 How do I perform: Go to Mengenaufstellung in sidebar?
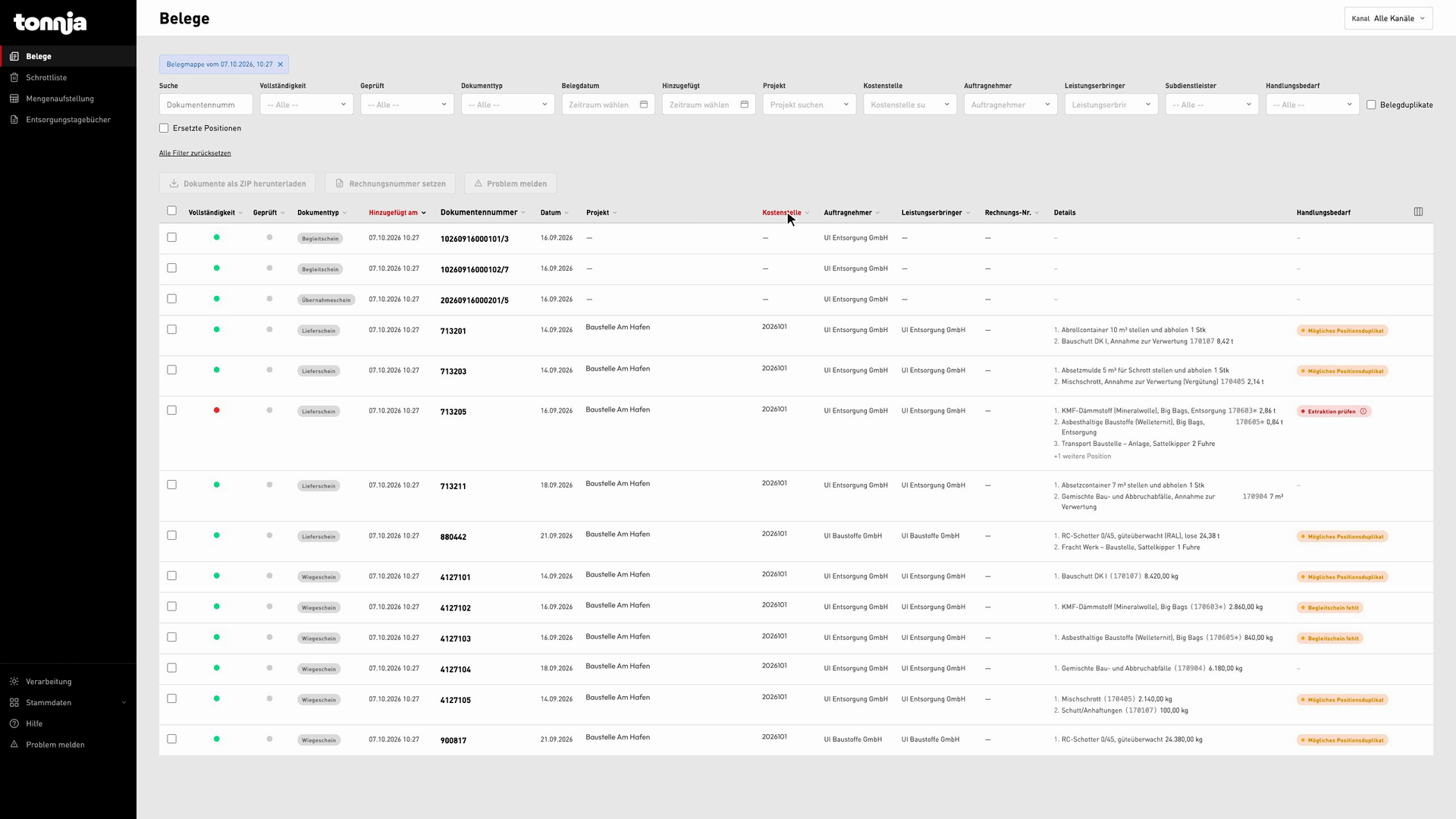(60, 99)
